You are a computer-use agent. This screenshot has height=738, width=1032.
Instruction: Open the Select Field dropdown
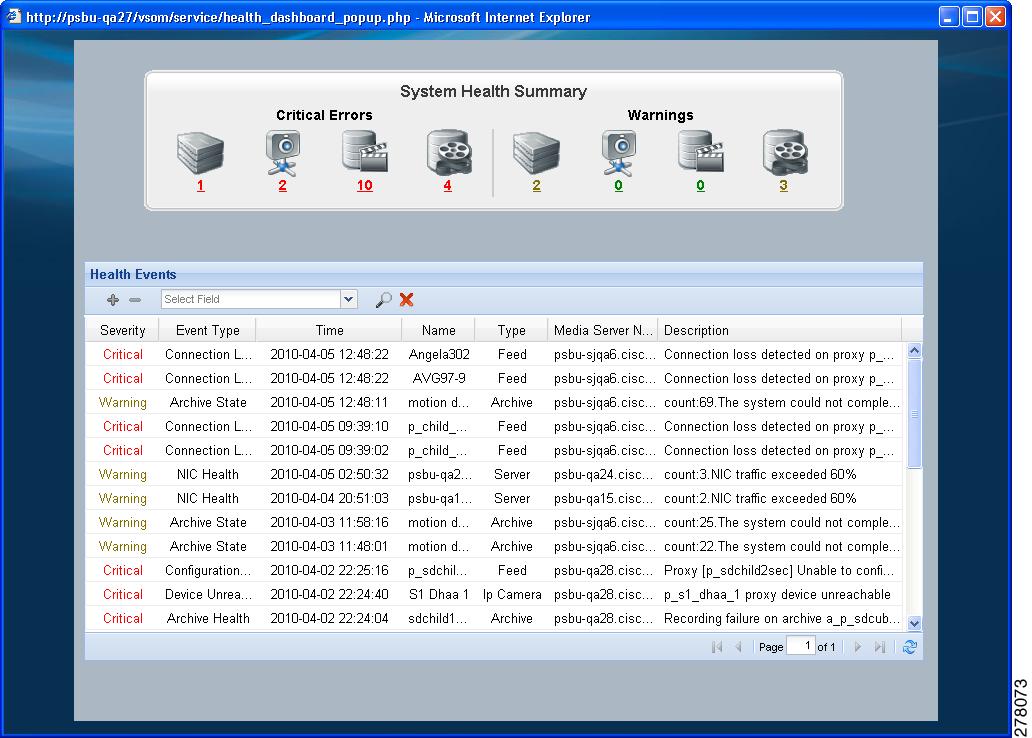(x=347, y=299)
